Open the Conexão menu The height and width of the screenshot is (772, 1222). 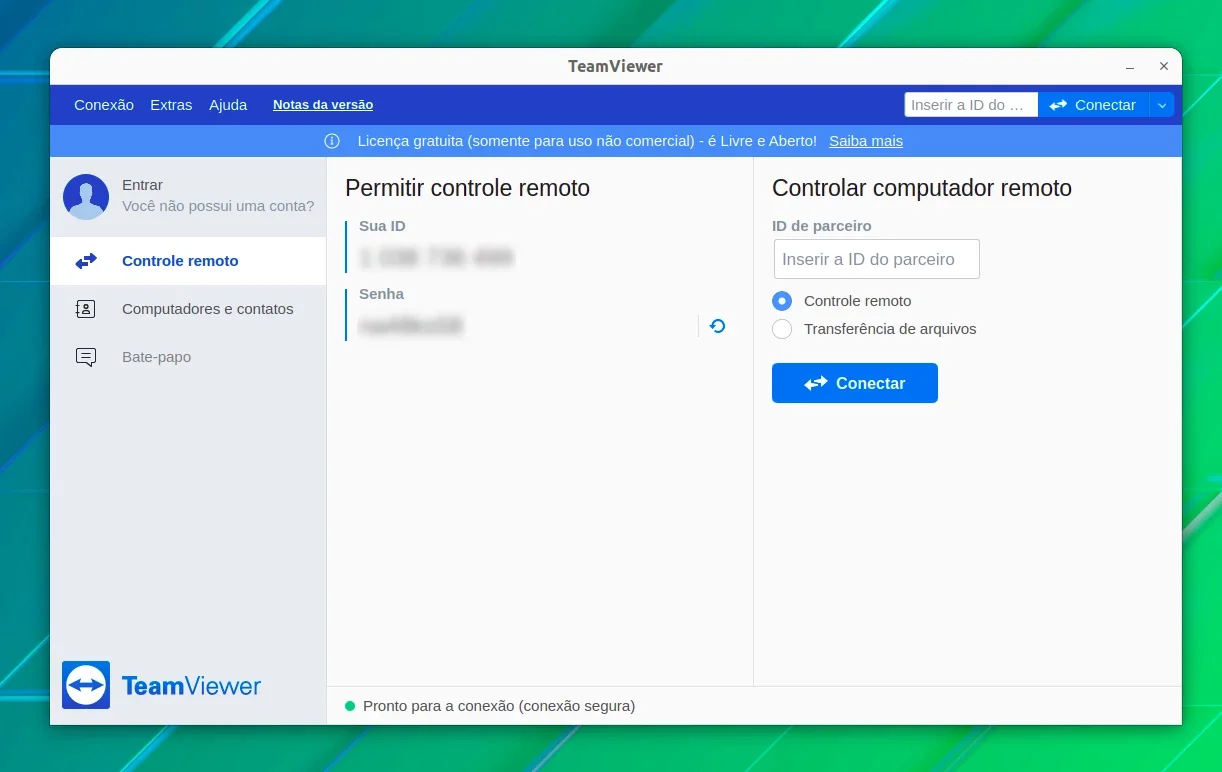coord(104,105)
